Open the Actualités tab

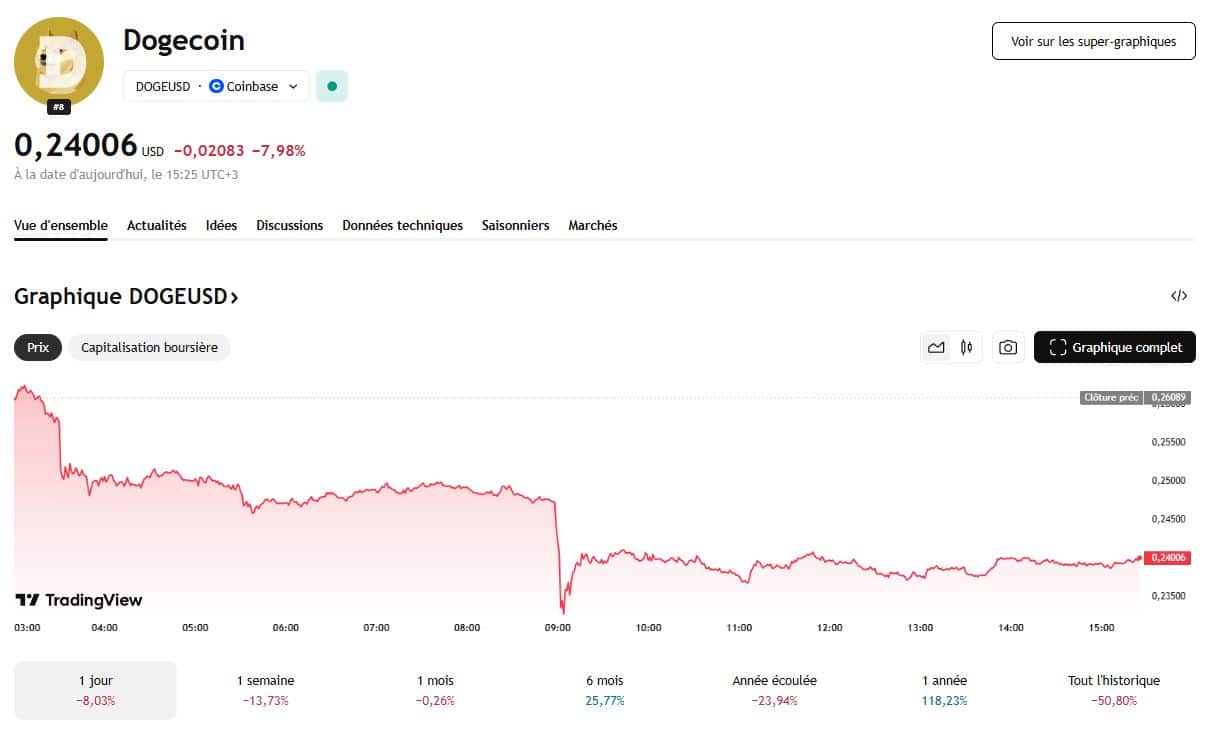pyautogui.click(x=157, y=225)
